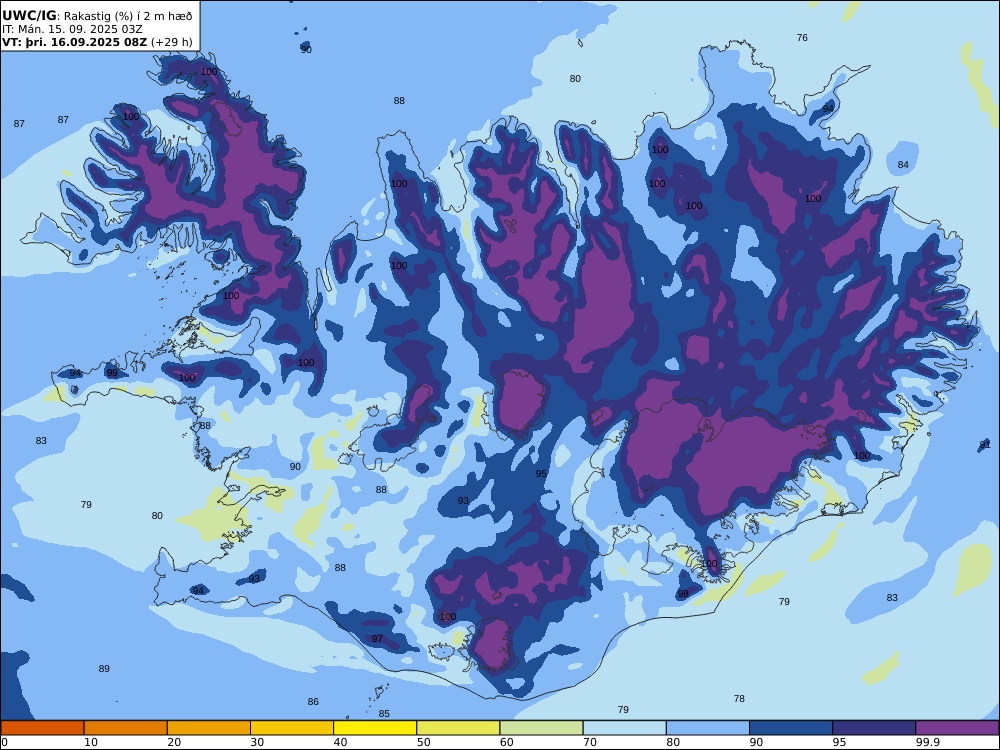This screenshot has width=1000, height=750.
Task: Click the humidity value 76 on the map
Action: (x=802, y=38)
